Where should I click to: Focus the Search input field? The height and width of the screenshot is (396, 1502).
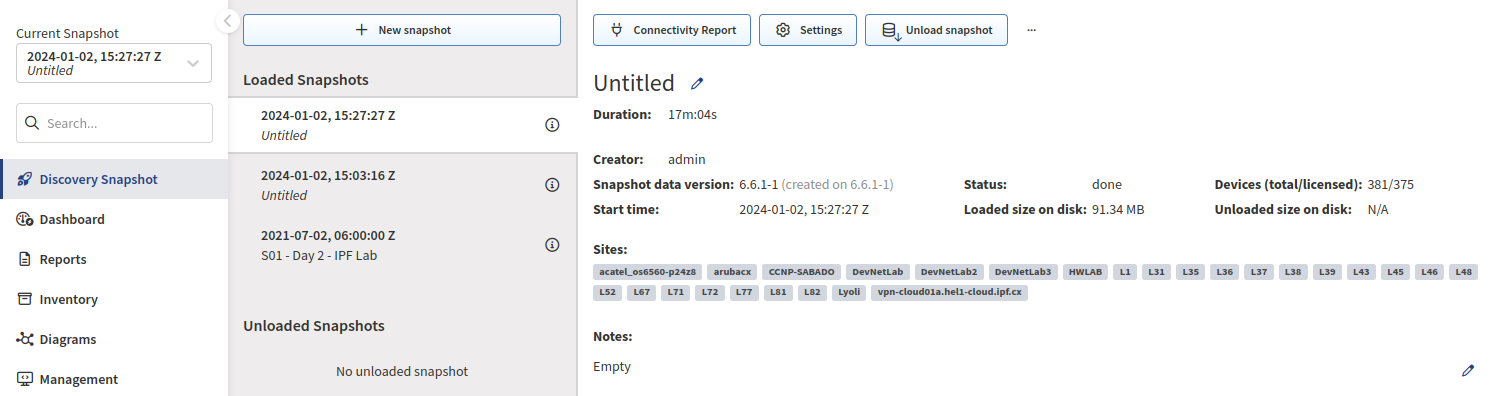(x=114, y=123)
